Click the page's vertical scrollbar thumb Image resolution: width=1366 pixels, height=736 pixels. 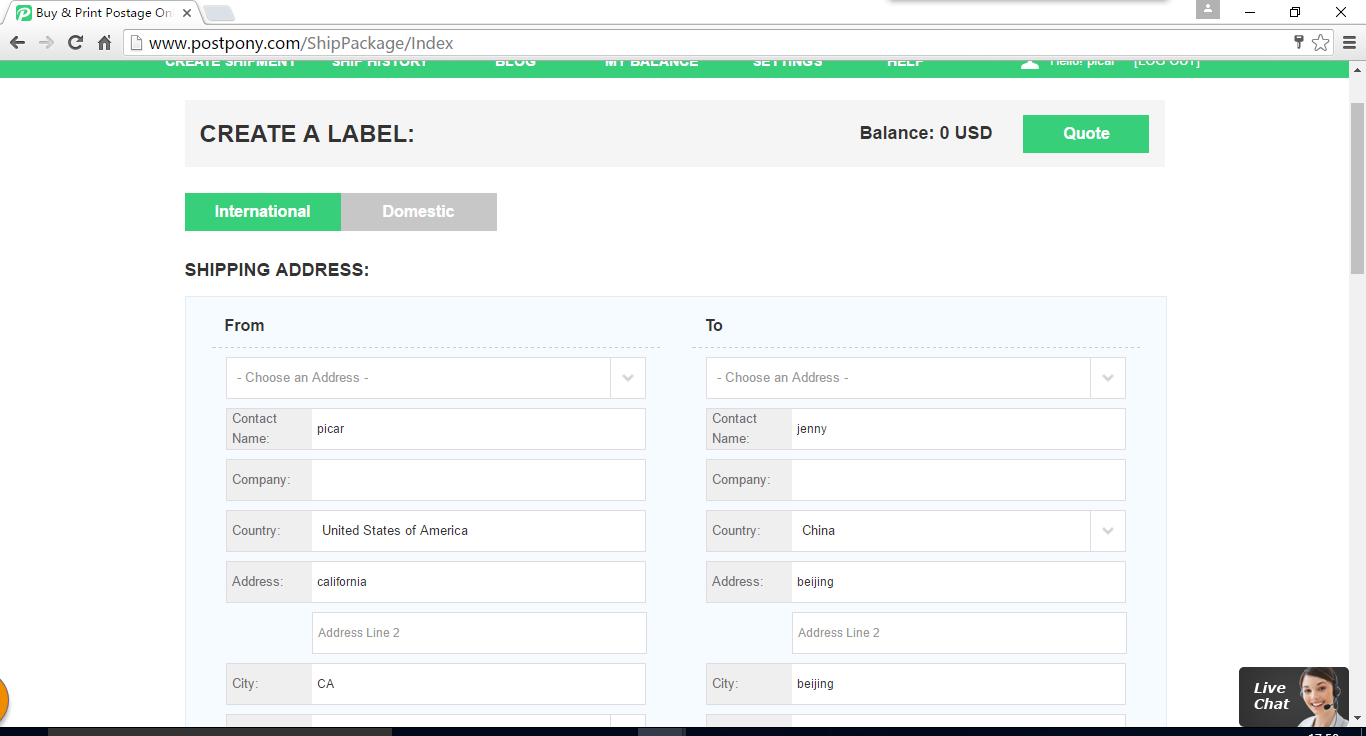(x=1357, y=188)
